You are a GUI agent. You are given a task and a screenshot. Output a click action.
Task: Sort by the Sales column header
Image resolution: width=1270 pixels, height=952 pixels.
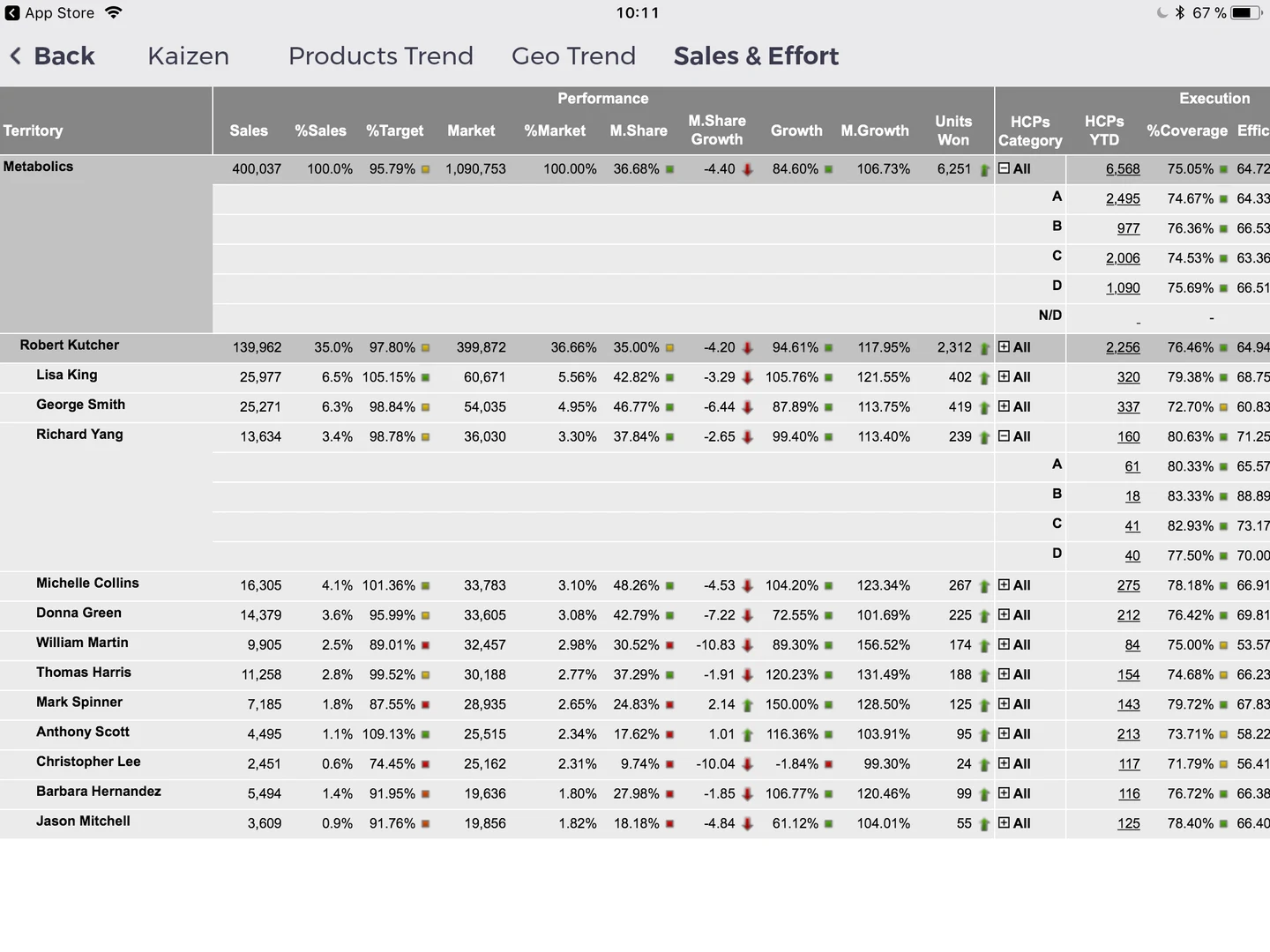[x=249, y=130]
